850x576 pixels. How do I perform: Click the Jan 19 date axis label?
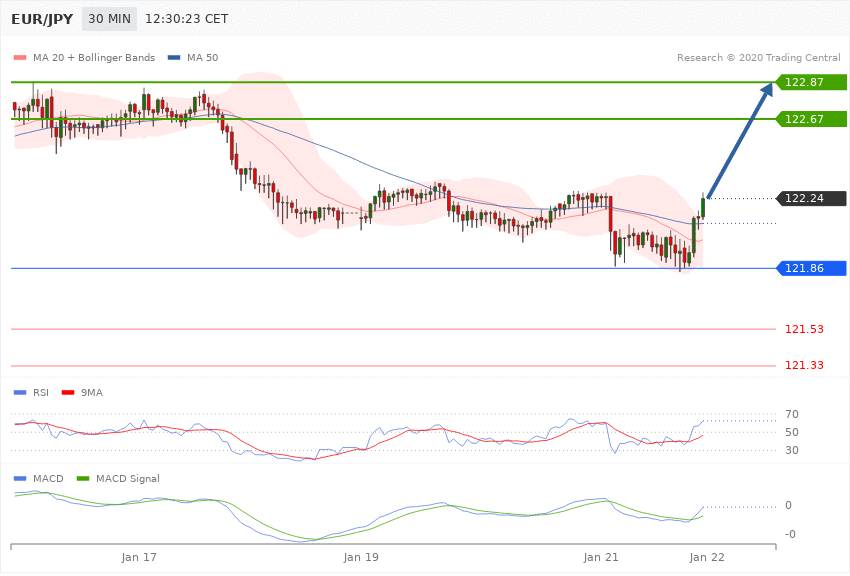[361, 557]
